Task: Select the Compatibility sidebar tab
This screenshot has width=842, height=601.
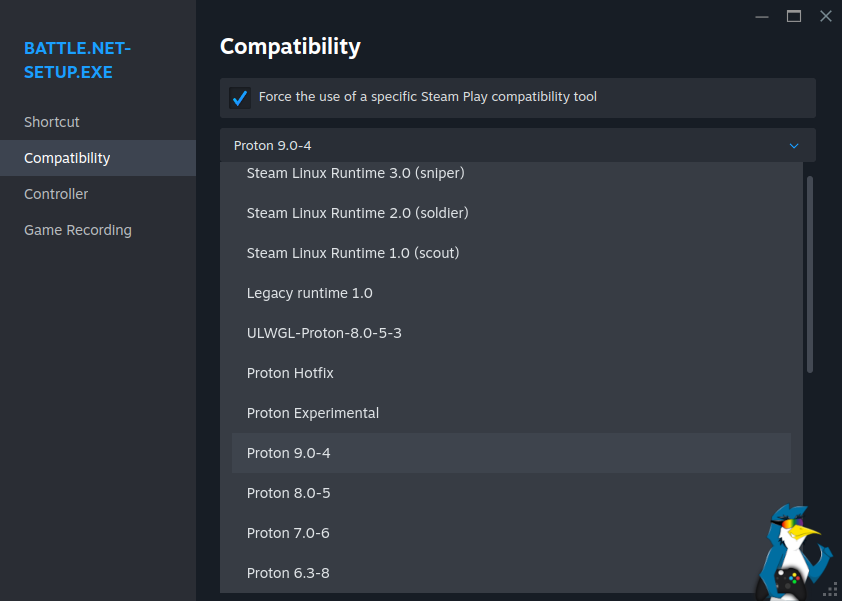Action: click(x=67, y=158)
